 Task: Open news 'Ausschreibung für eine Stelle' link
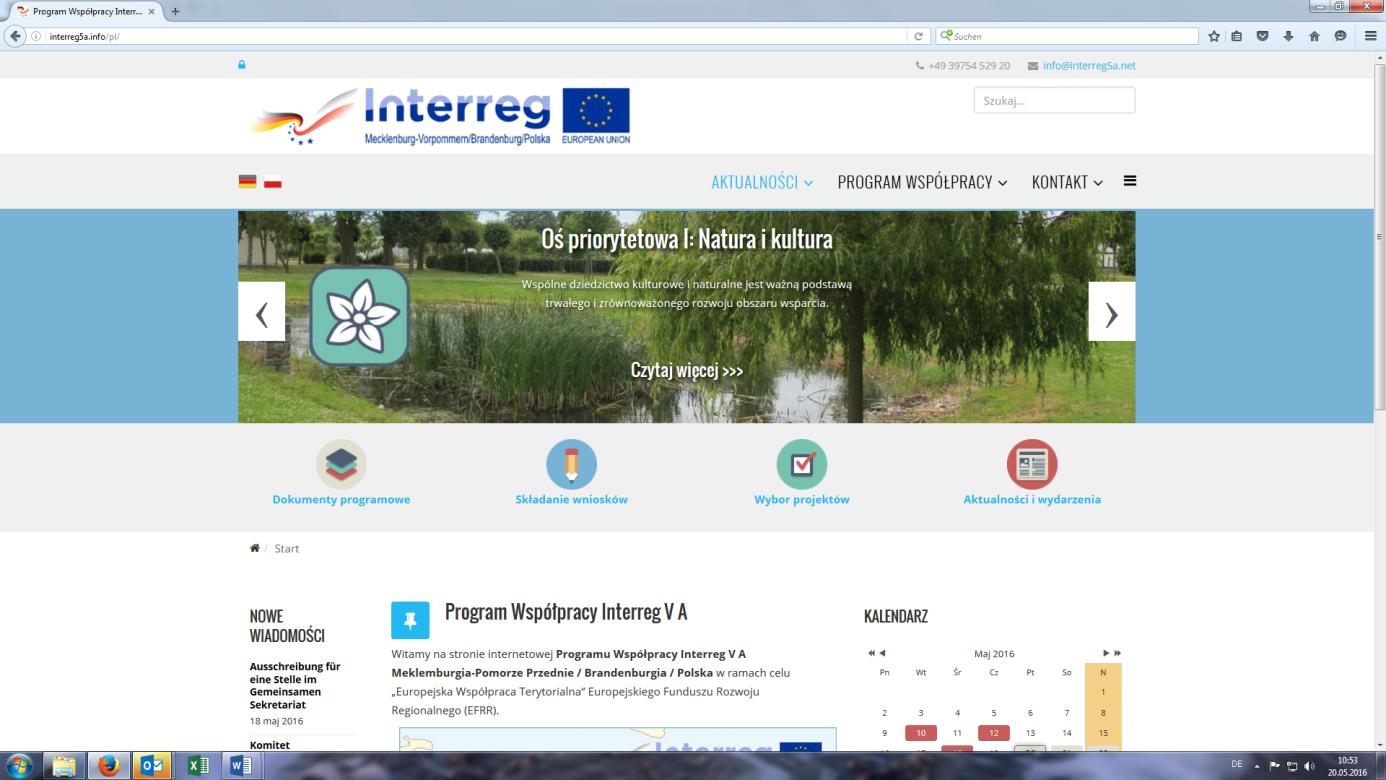(x=295, y=685)
